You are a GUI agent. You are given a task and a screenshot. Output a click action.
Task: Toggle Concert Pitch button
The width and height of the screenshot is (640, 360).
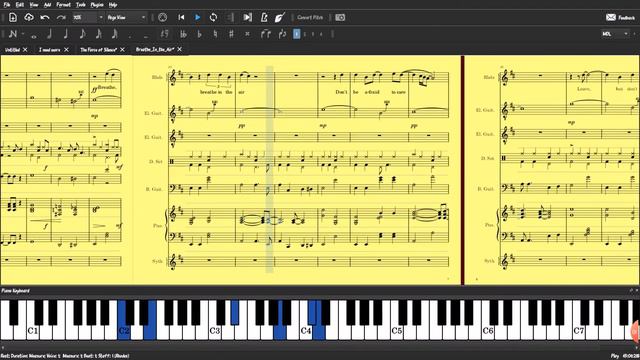pos(310,17)
